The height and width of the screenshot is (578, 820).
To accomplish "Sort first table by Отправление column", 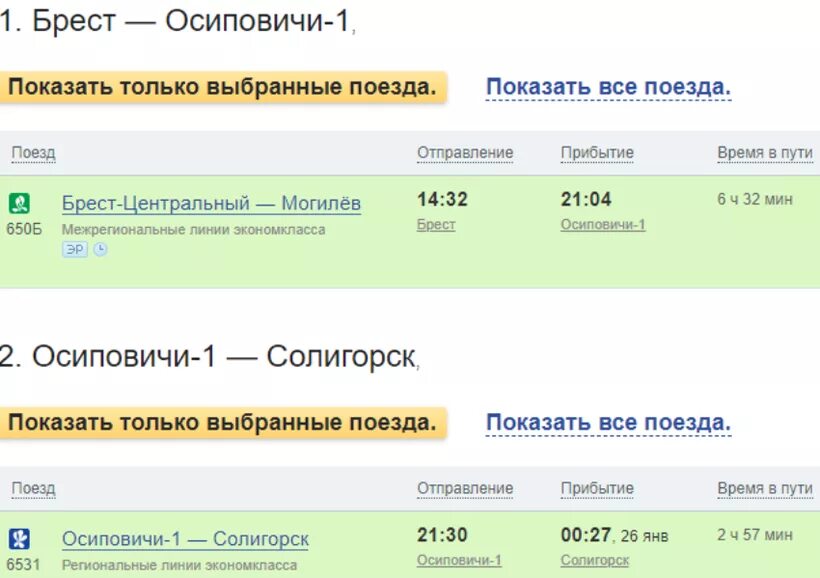I will click(x=465, y=153).
